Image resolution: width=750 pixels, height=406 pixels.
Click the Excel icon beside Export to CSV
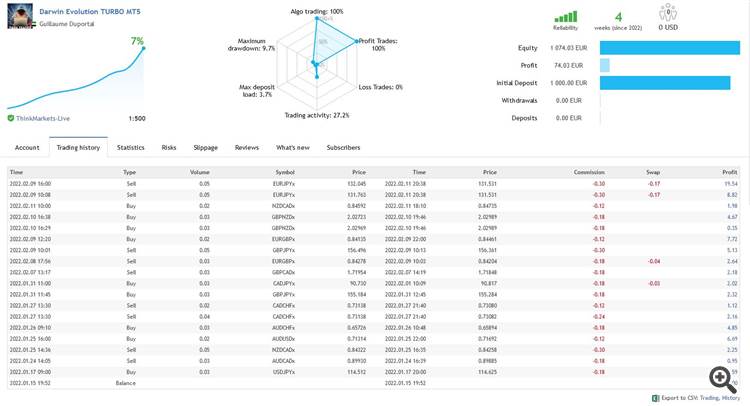656,398
